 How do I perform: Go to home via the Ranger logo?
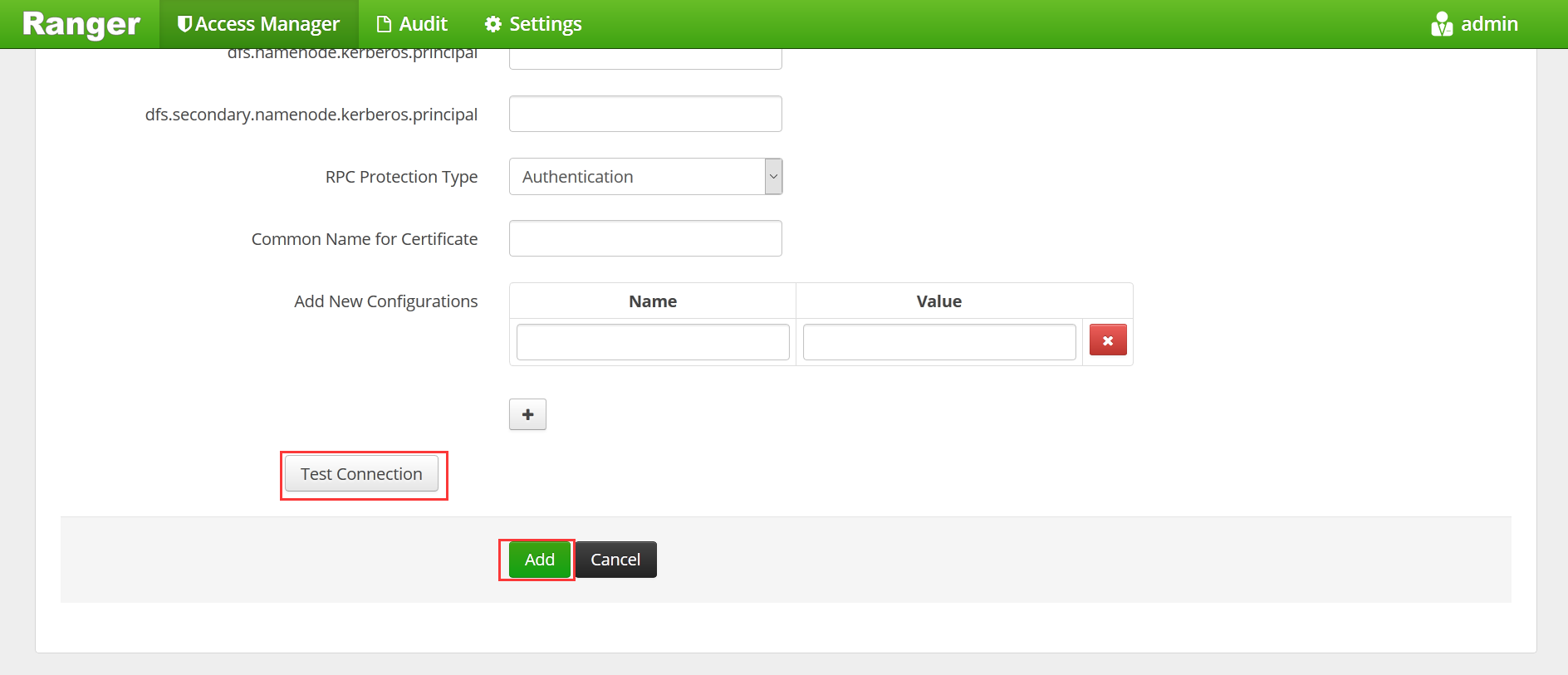click(x=81, y=24)
